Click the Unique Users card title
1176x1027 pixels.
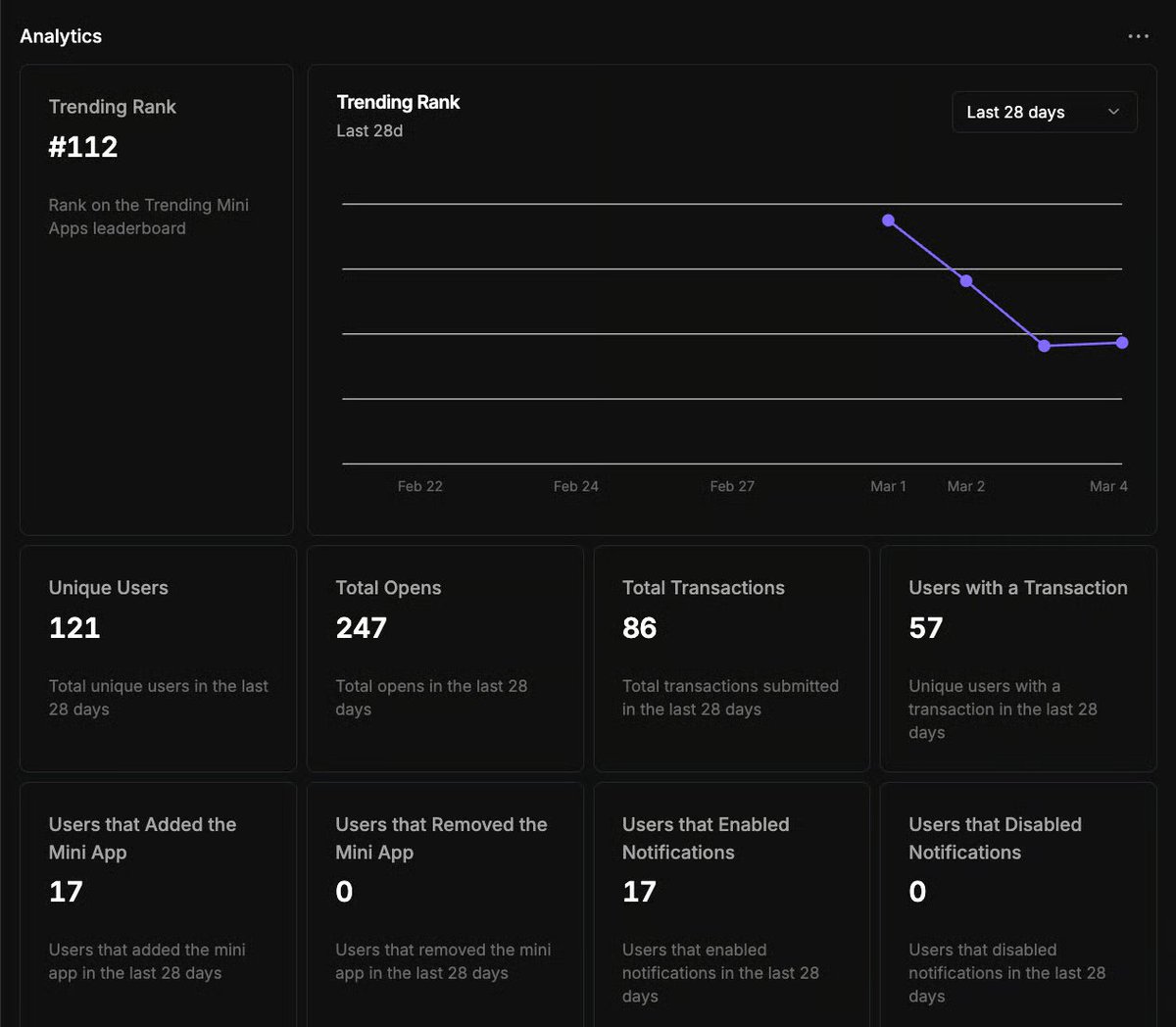(109, 588)
